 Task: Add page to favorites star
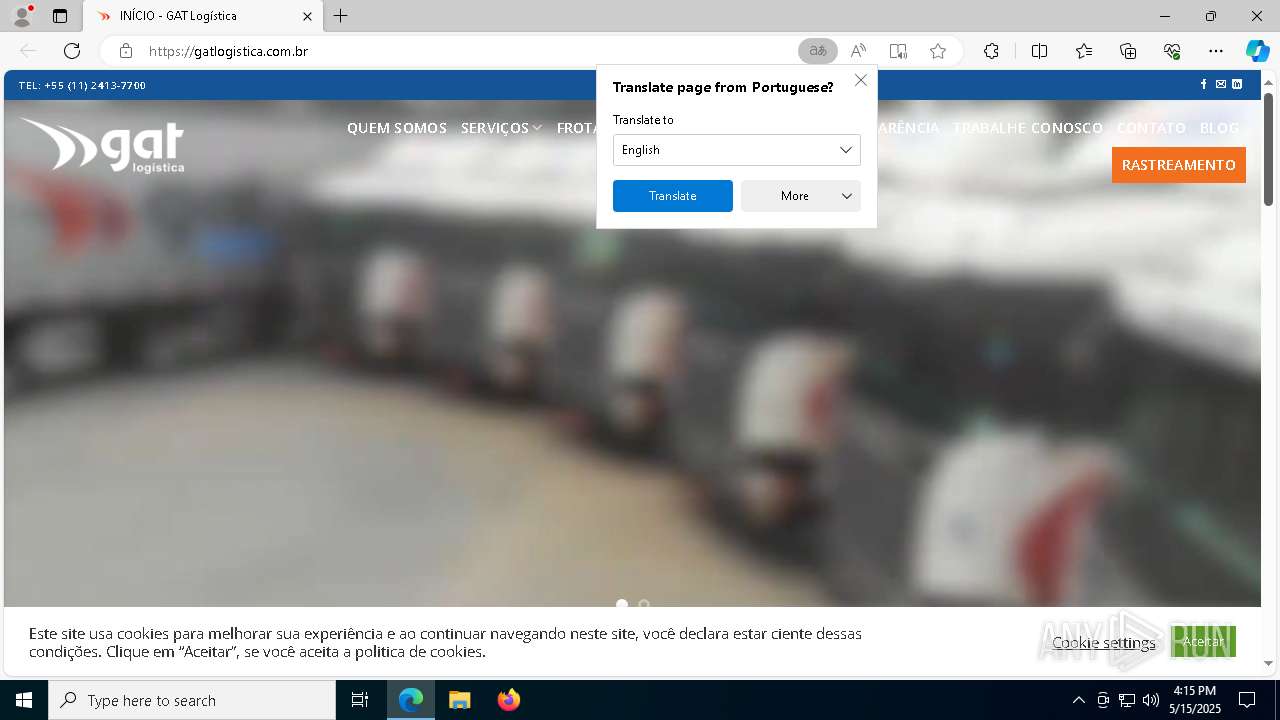coord(938,51)
